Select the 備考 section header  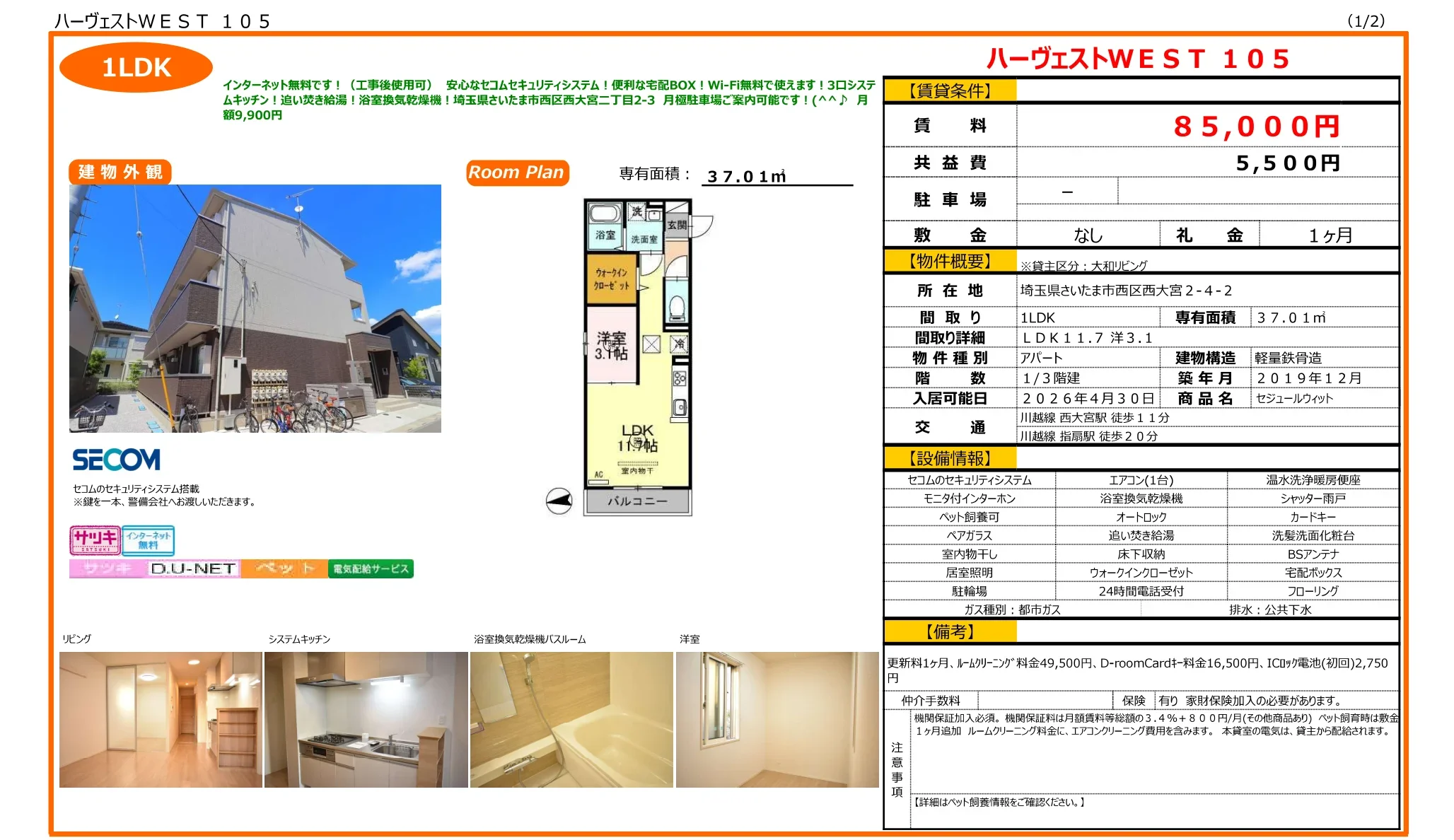pos(950,631)
